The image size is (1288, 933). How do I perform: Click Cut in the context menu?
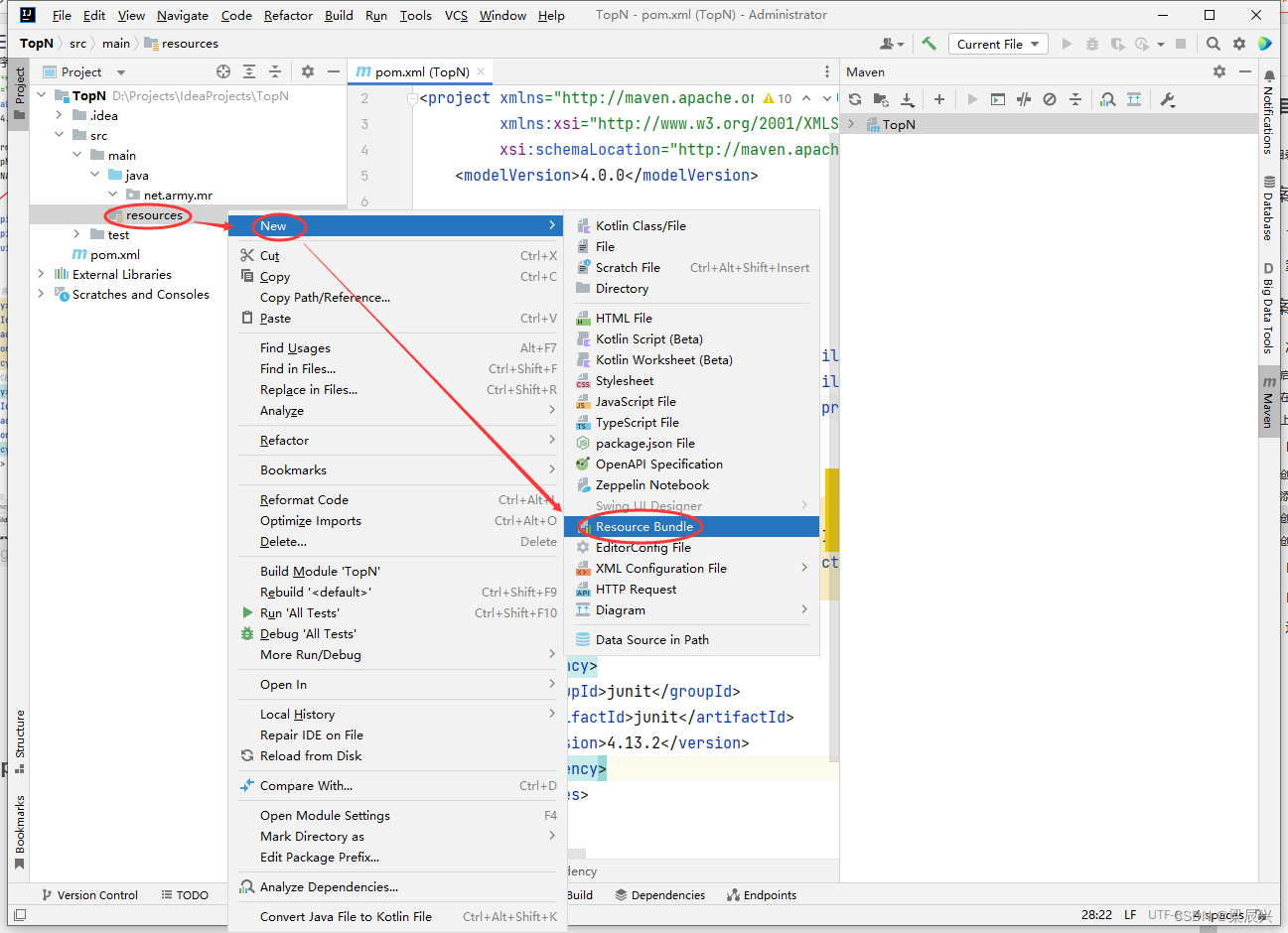point(397,256)
